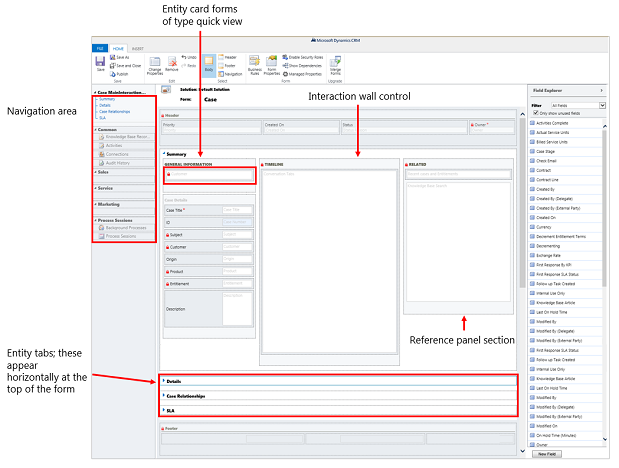Click Field Explorer scrollbar down arrow
The width and height of the screenshot is (619, 468).
tap(604, 439)
